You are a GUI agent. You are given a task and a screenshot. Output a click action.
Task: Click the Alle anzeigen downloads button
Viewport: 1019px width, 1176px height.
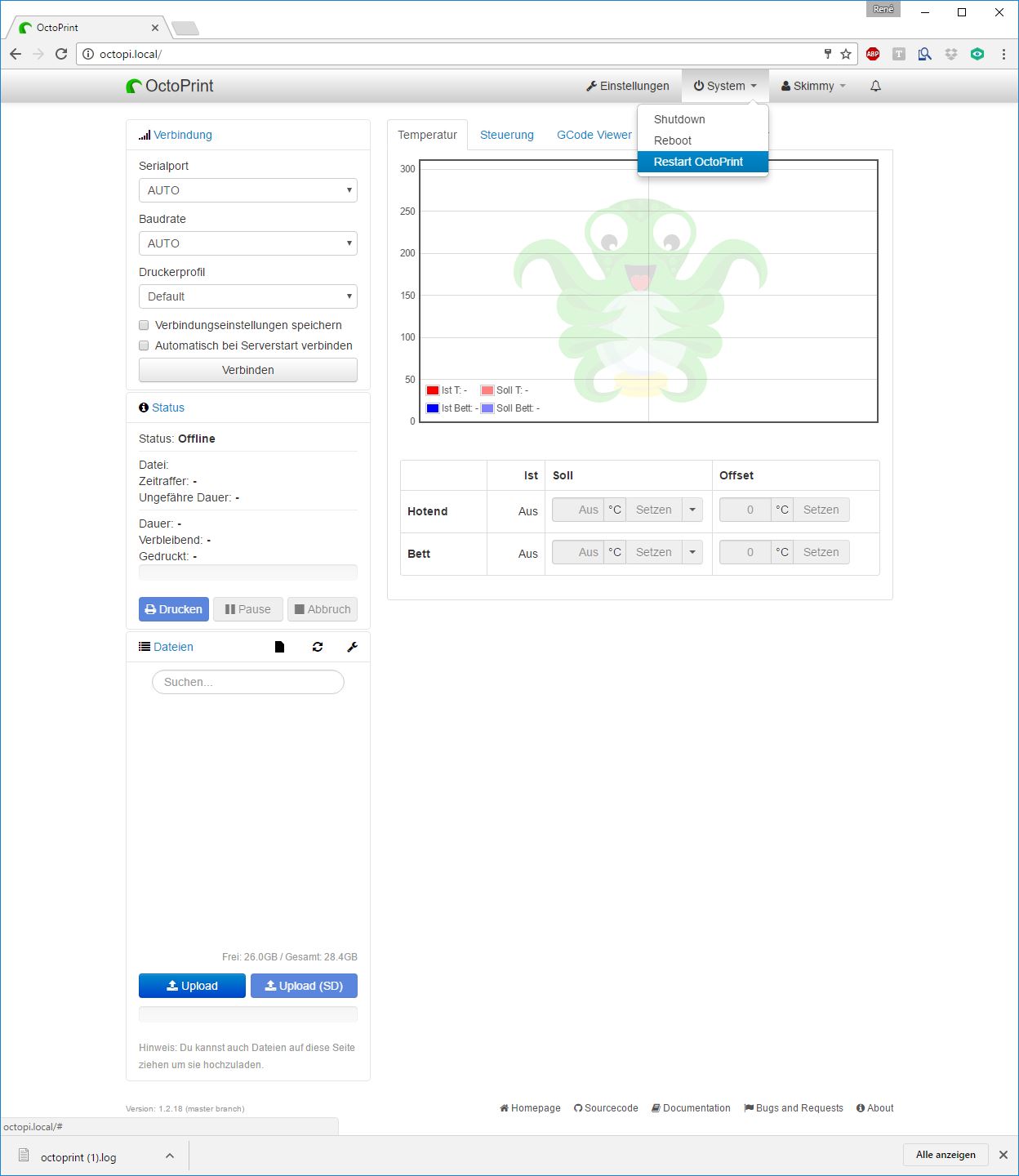click(x=946, y=1155)
